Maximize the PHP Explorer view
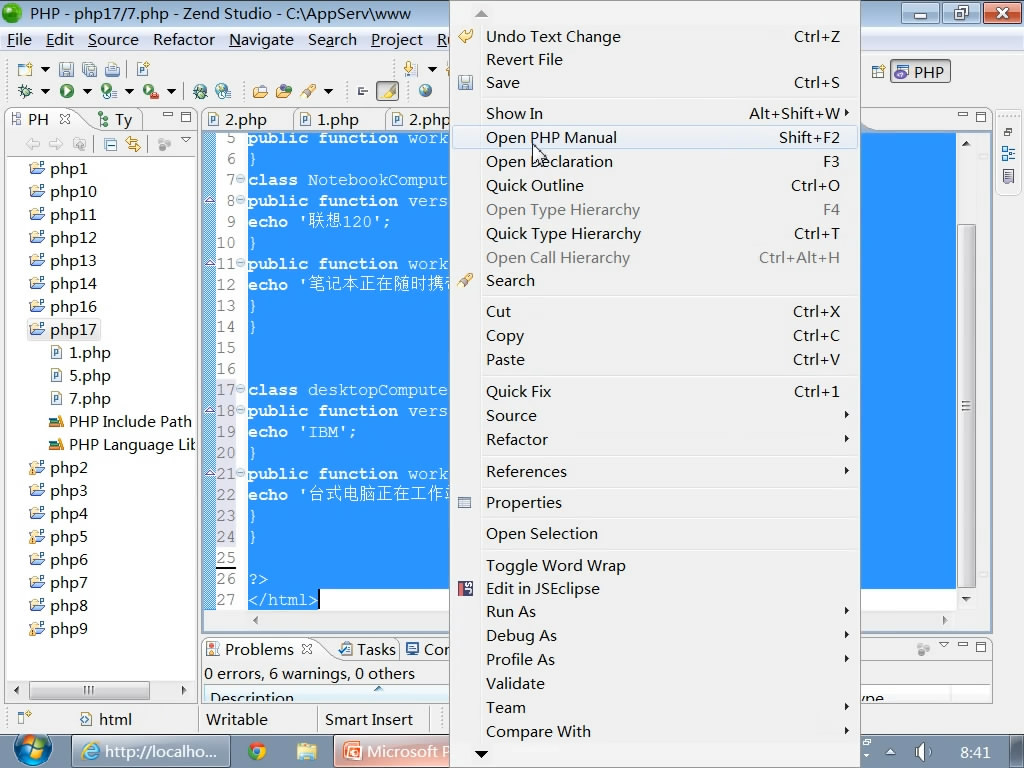Image resolution: width=1024 pixels, height=768 pixels. click(x=186, y=117)
